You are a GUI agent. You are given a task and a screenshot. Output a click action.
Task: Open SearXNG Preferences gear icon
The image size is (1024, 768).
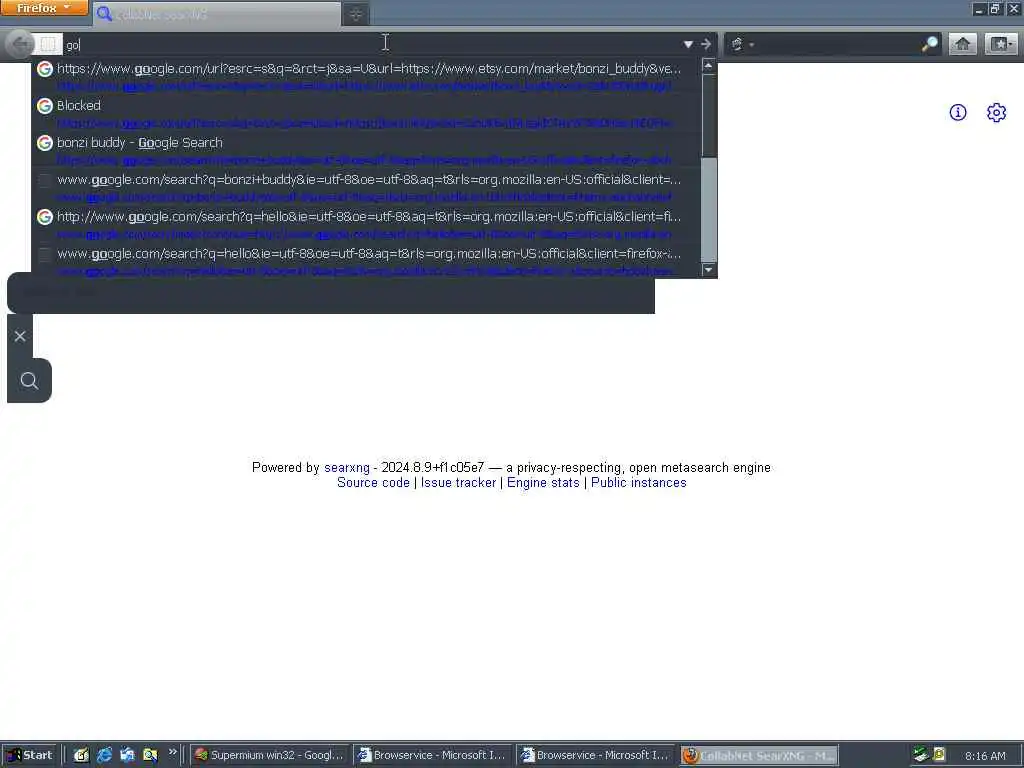[x=996, y=112]
